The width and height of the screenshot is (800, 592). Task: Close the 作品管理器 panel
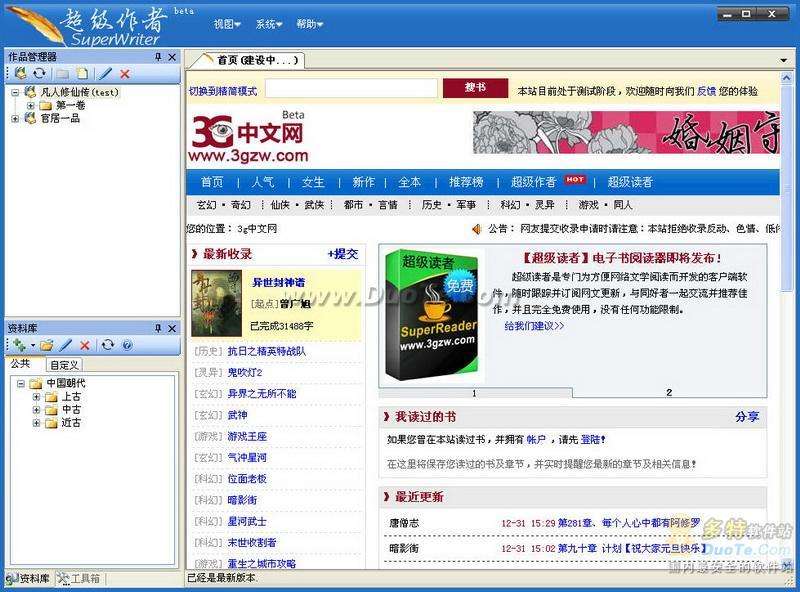pyautogui.click(x=172, y=57)
